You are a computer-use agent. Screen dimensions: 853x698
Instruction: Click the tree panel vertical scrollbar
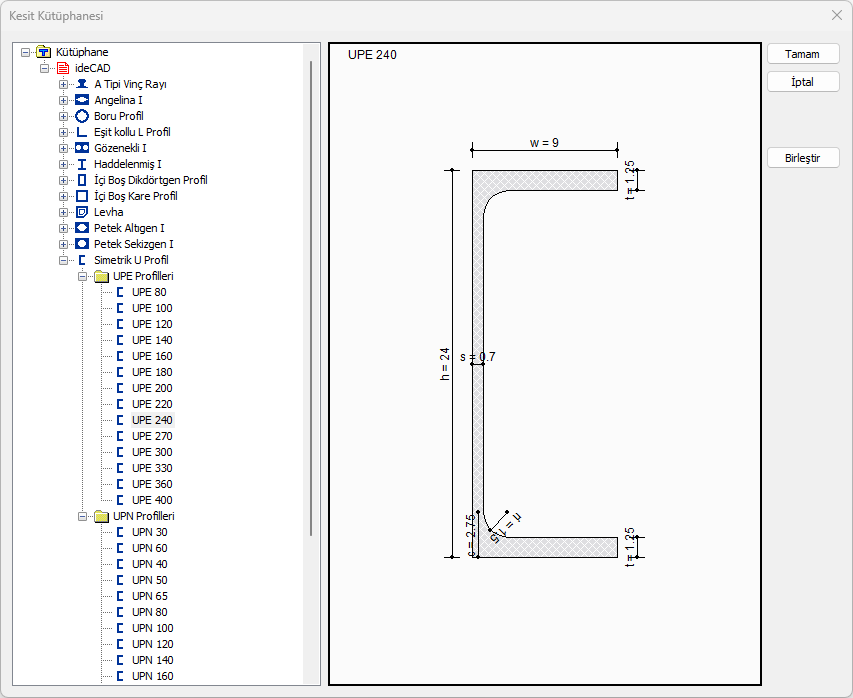[311, 300]
